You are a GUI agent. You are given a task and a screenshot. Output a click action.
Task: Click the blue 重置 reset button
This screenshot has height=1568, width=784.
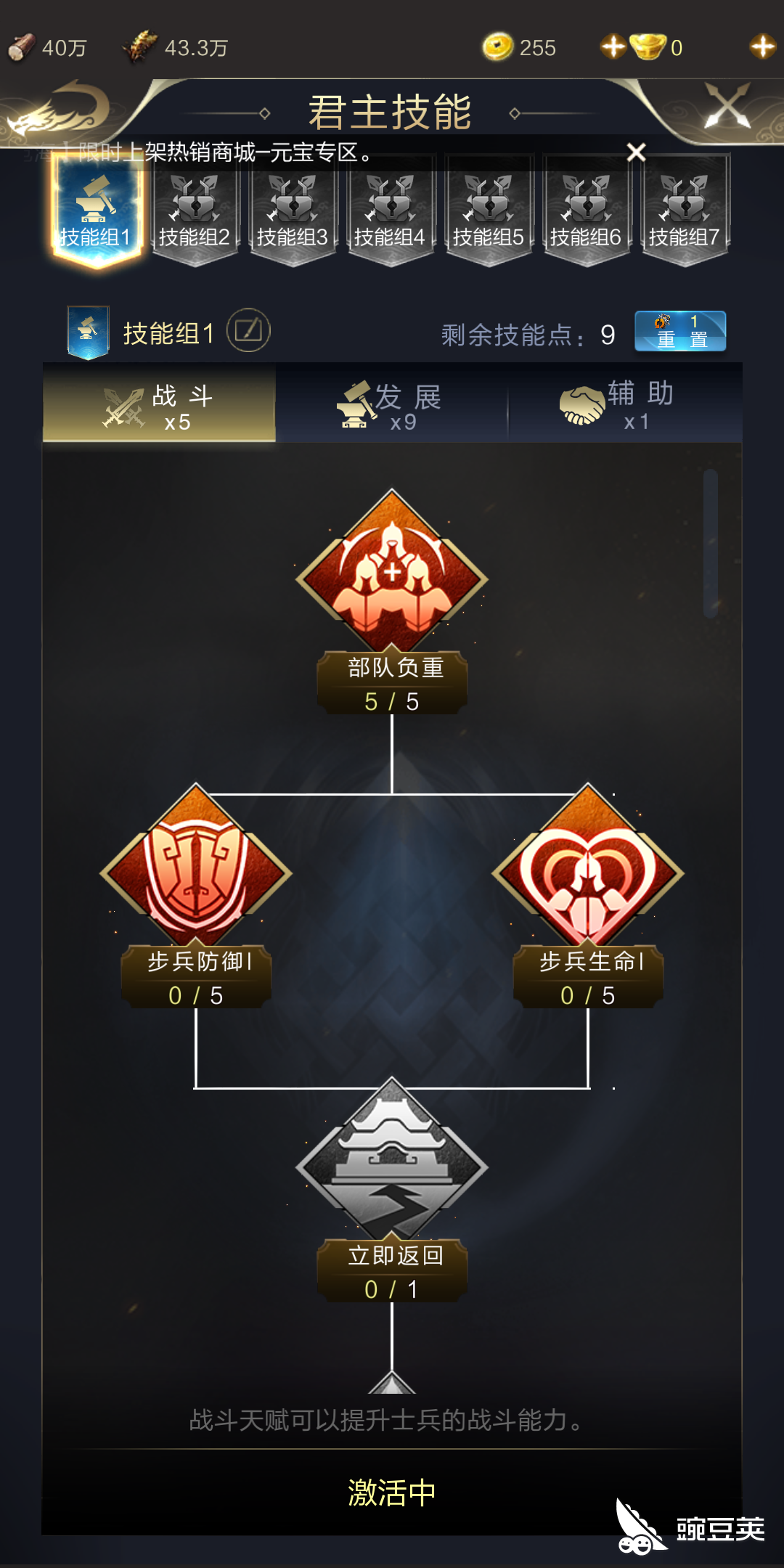680,332
